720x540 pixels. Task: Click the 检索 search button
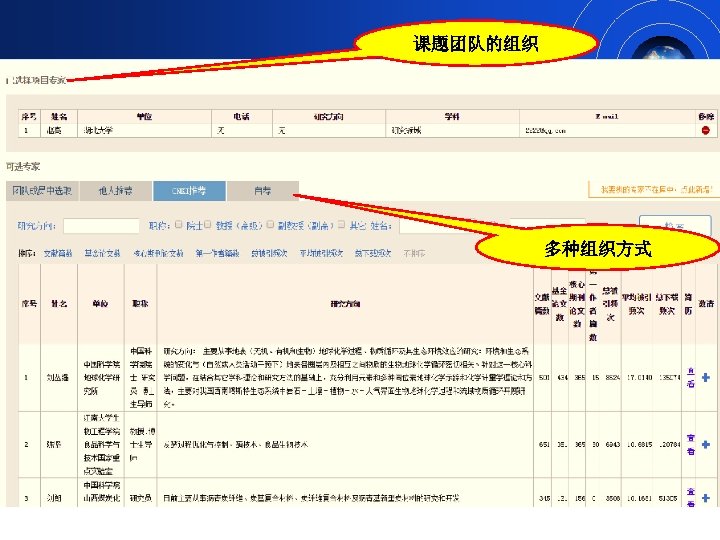[675, 226]
